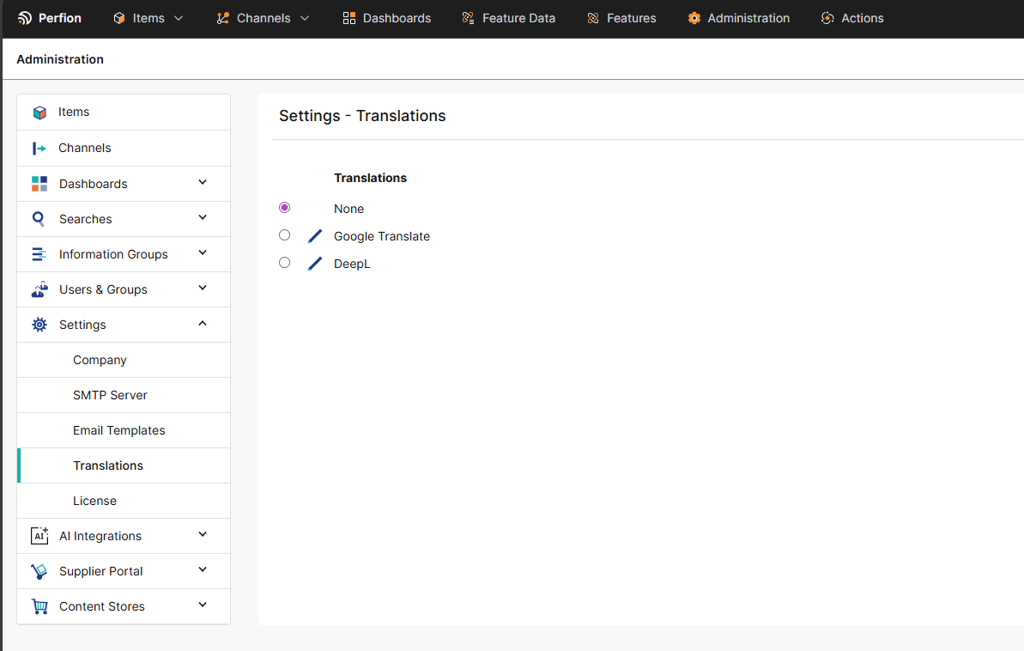Open the Items label in top menu

148,18
